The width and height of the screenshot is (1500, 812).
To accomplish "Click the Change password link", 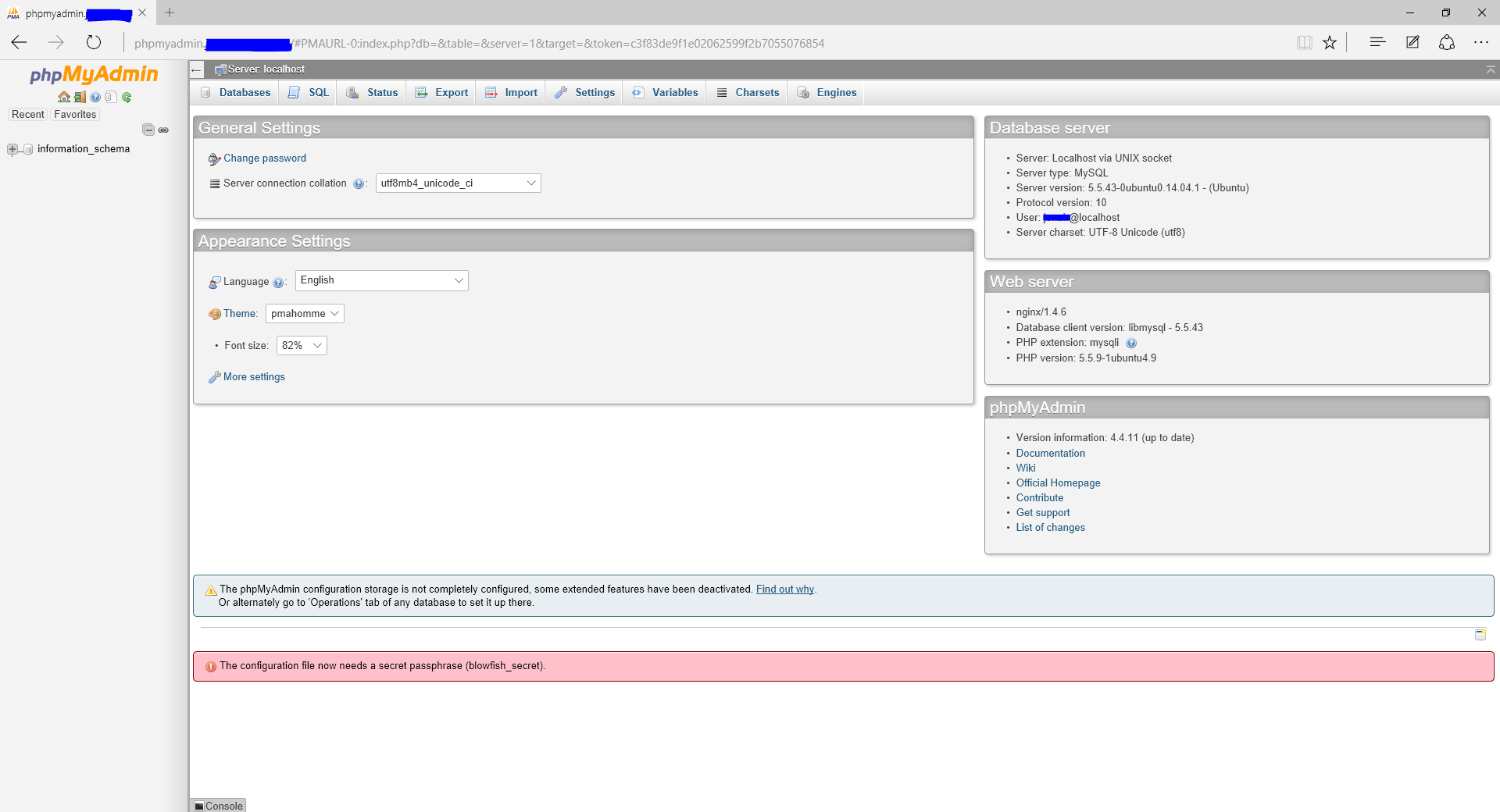I will [265, 158].
